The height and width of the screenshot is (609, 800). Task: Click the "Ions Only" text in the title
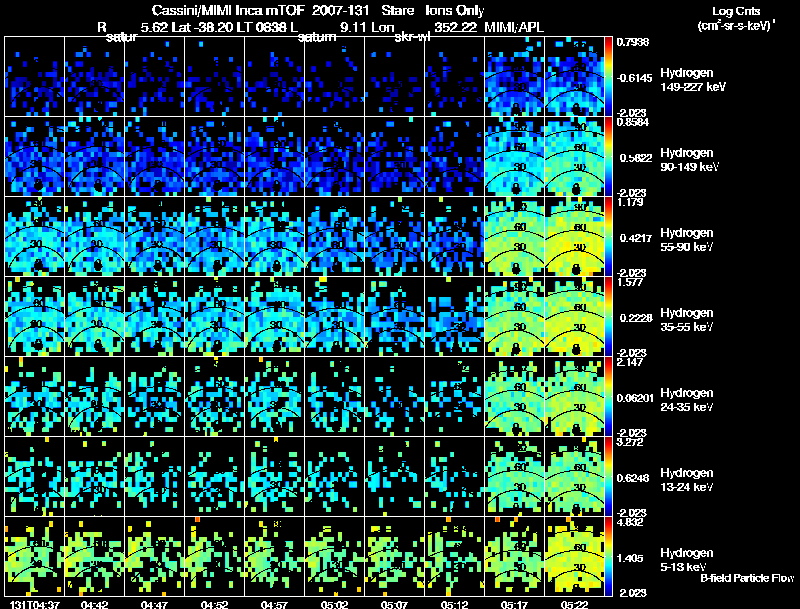(x=455, y=11)
